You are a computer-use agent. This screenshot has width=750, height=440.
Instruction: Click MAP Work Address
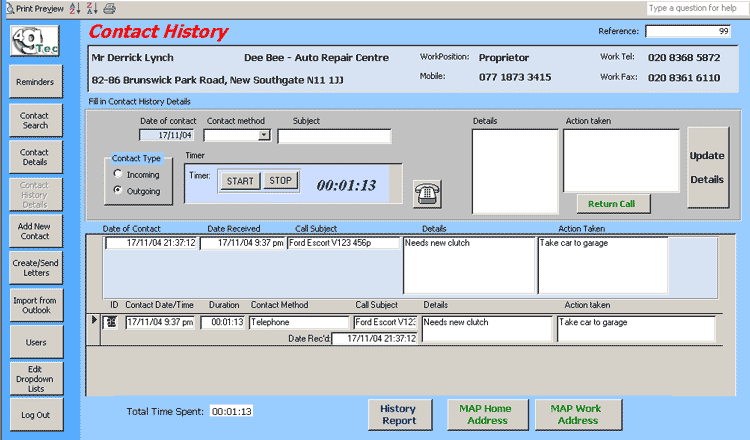(578, 415)
